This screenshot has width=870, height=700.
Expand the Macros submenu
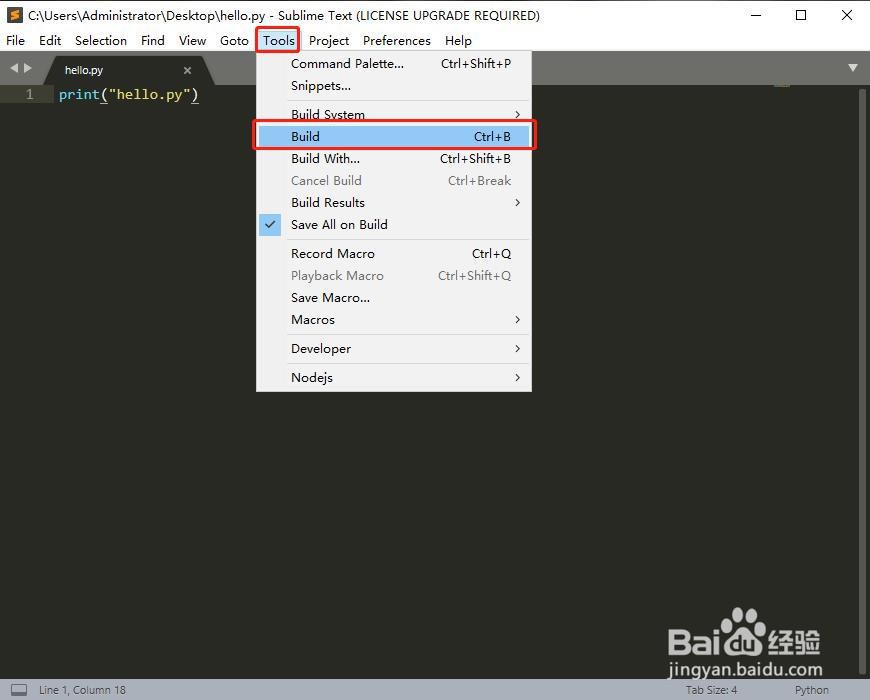point(394,319)
